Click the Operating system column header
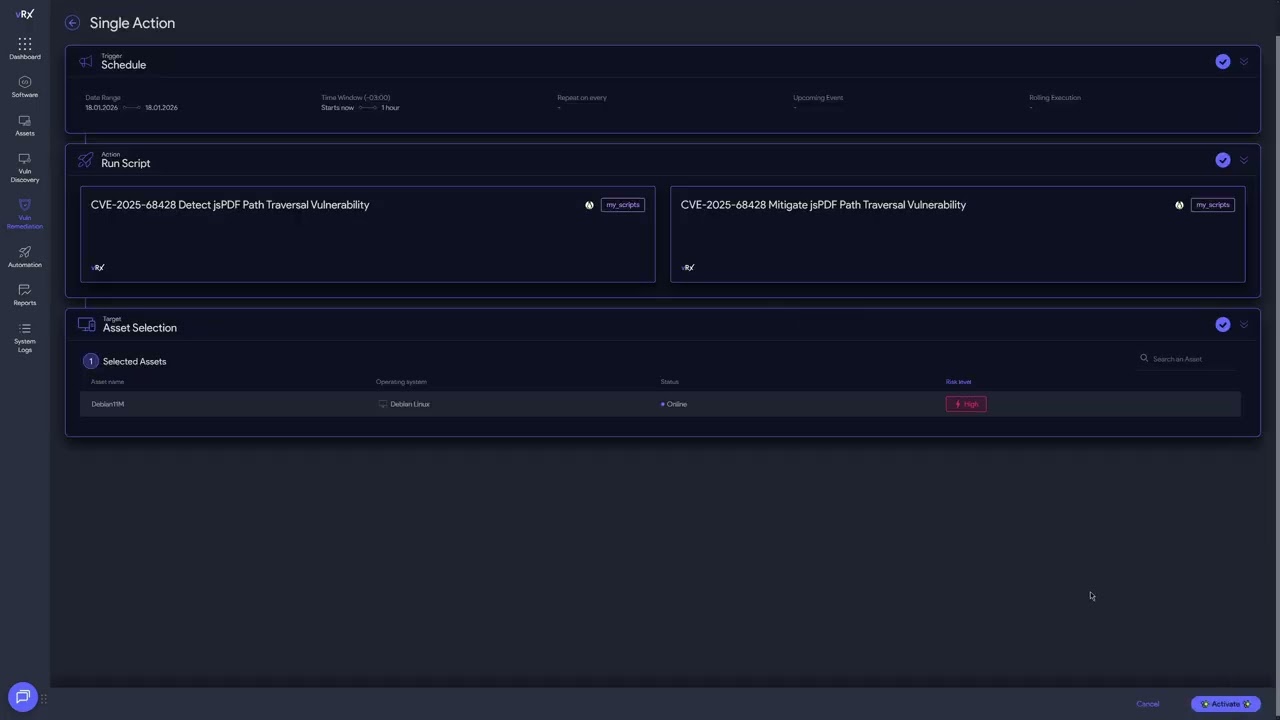The height and width of the screenshot is (720, 1280). [x=401, y=382]
